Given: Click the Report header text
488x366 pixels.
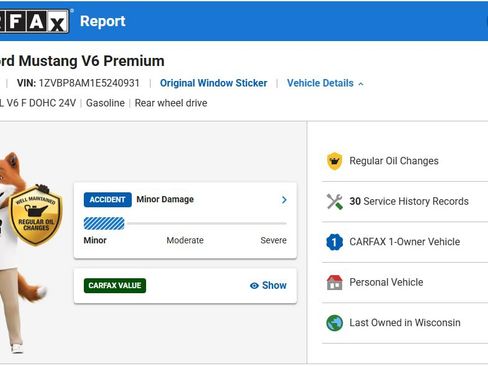Looking at the screenshot, I should 103,21.
